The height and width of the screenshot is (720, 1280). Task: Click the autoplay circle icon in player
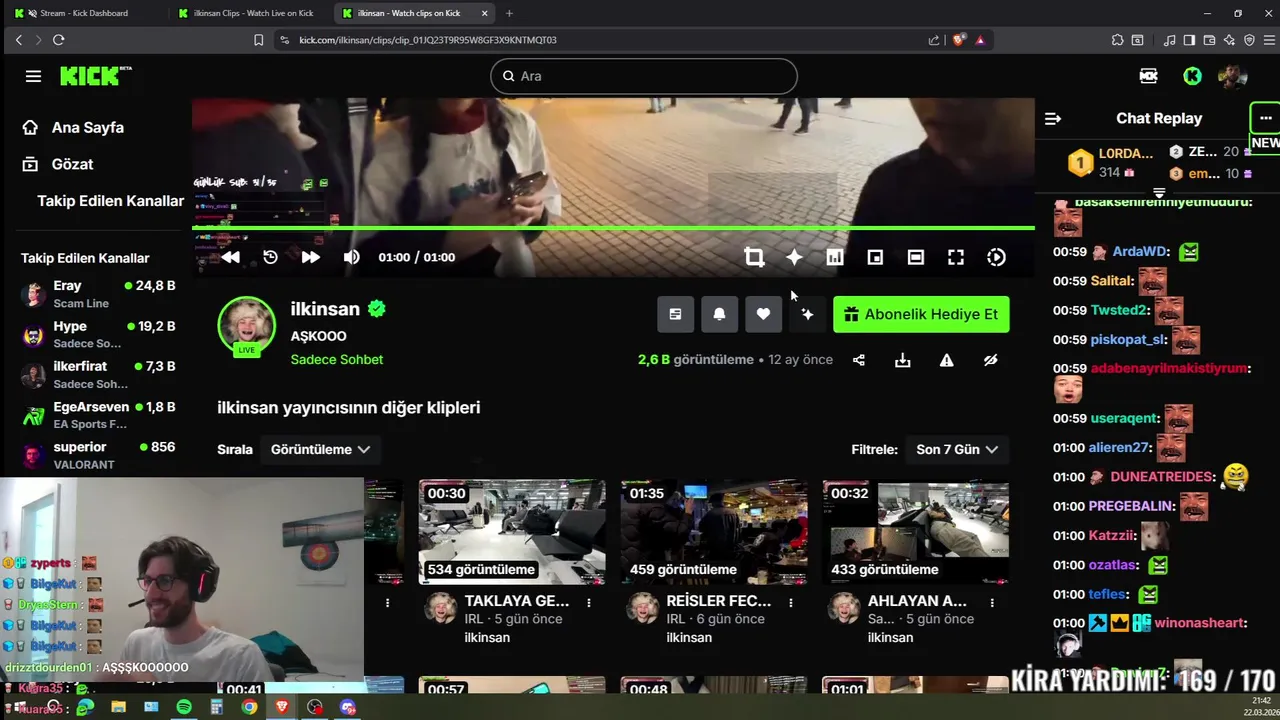pyautogui.click(x=996, y=257)
